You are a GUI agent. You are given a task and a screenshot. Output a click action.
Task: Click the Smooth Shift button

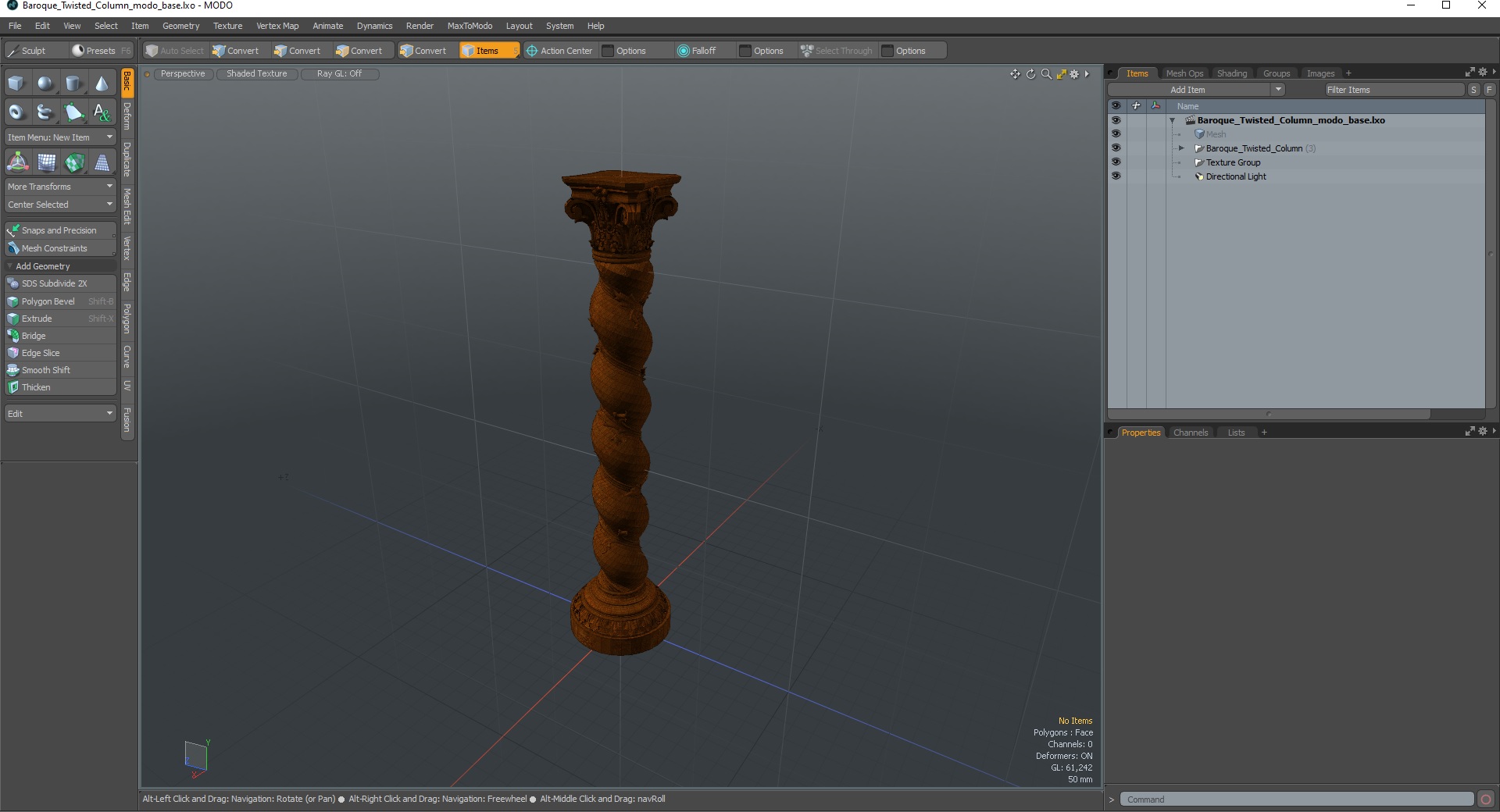[60, 370]
